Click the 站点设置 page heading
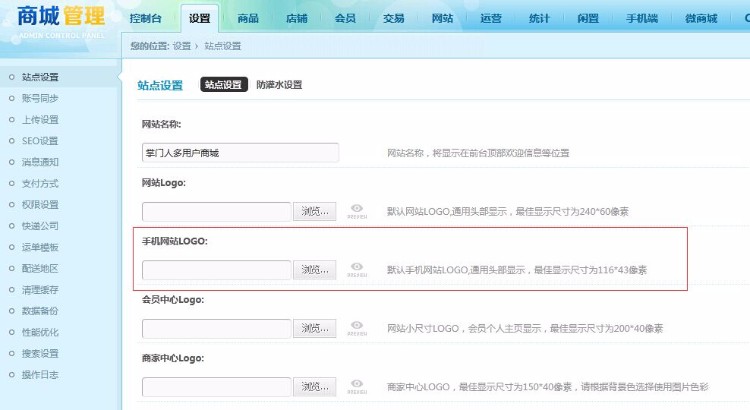This screenshot has height=410, width=750. 160,86
